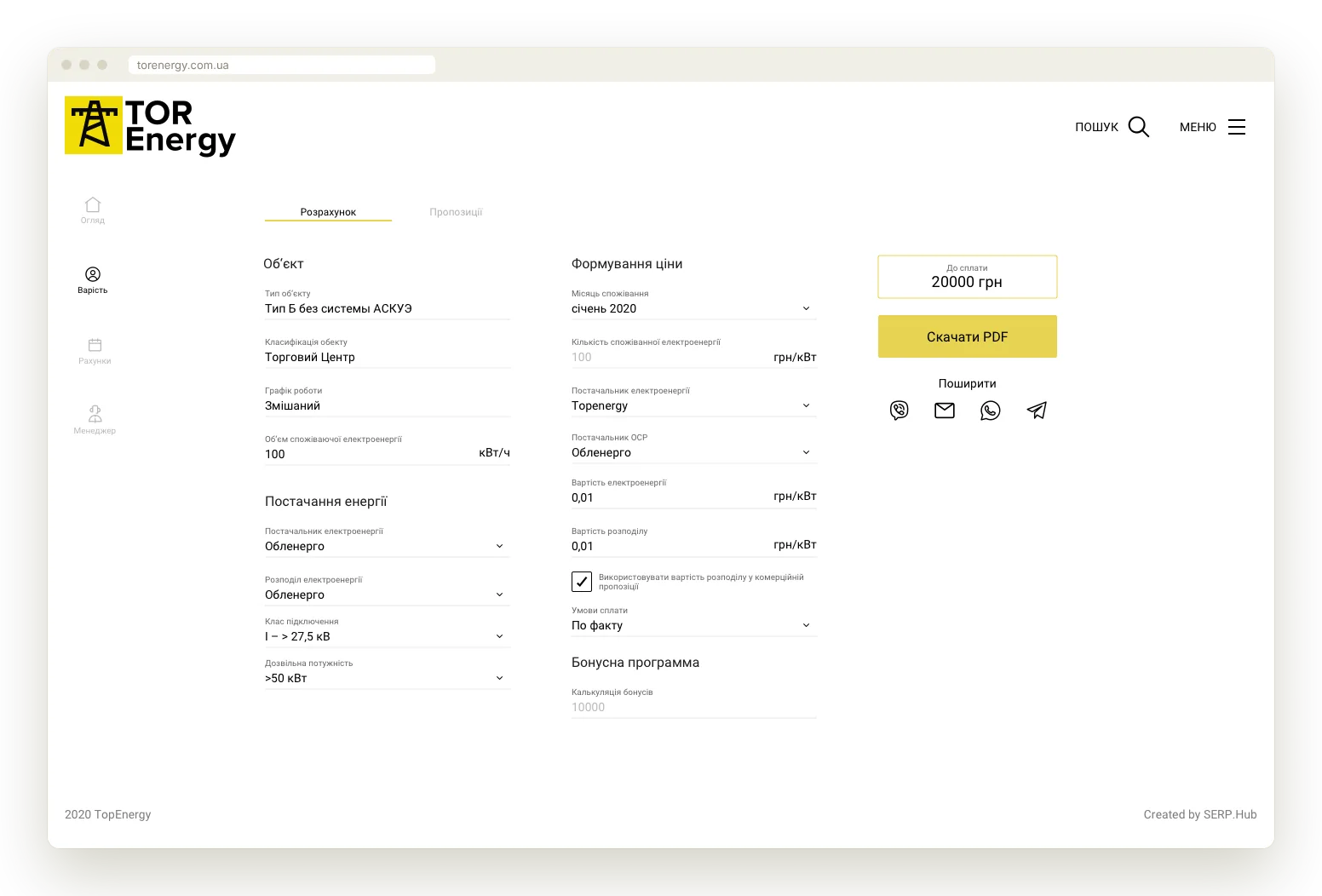Select the Вартість sidebar icon

pyautogui.click(x=93, y=274)
